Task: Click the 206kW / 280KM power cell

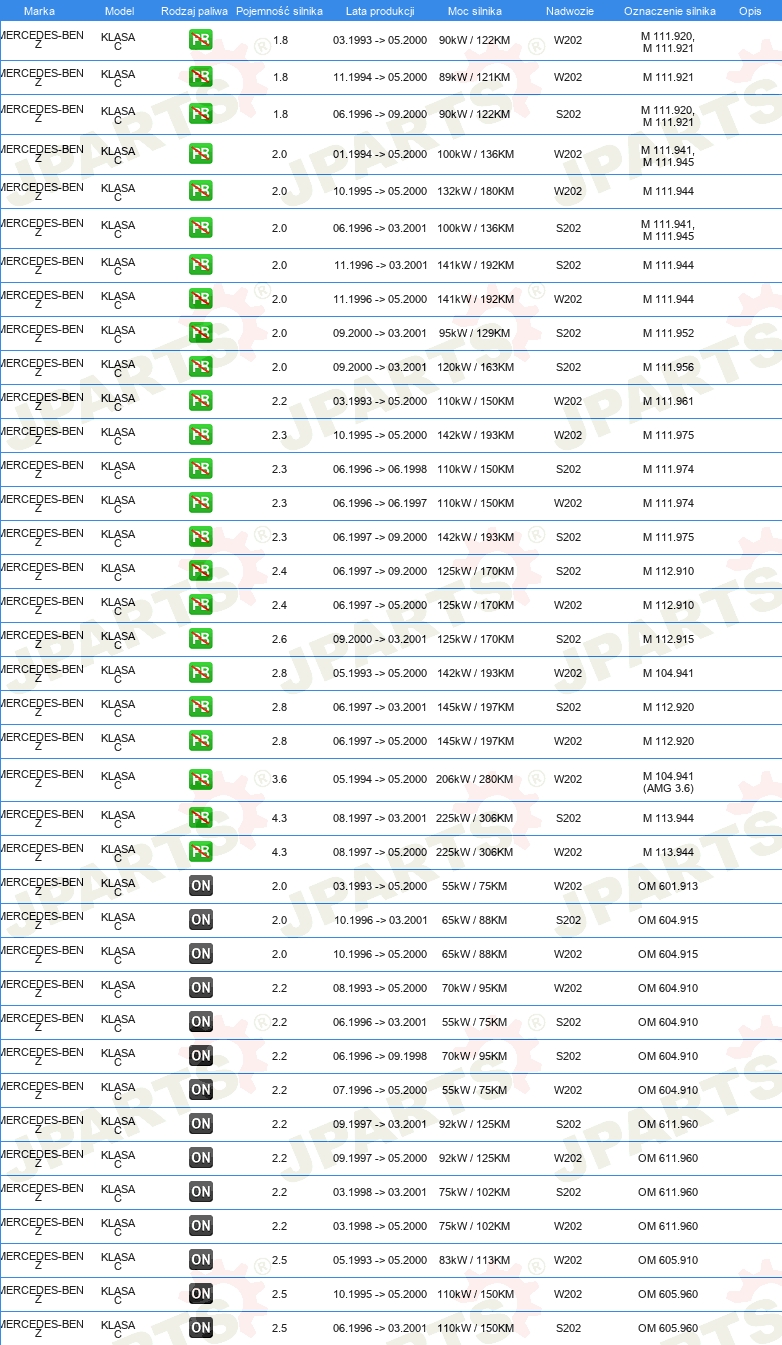Action: click(x=475, y=779)
